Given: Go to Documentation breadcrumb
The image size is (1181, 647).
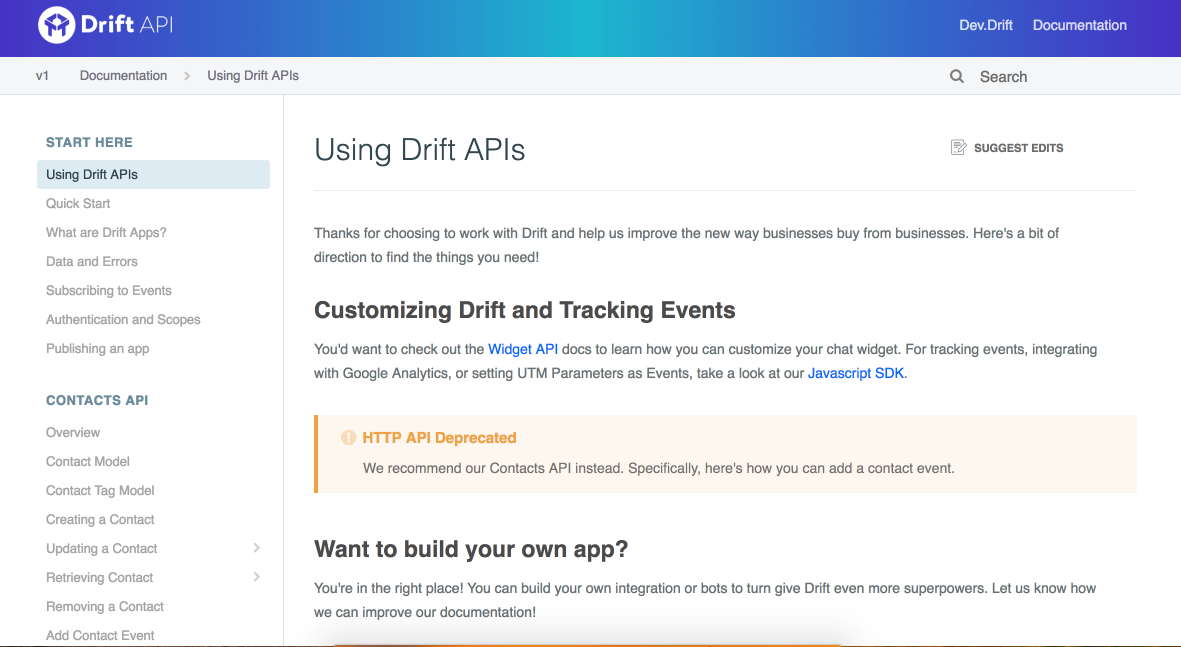Looking at the screenshot, I should (x=124, y=75).
